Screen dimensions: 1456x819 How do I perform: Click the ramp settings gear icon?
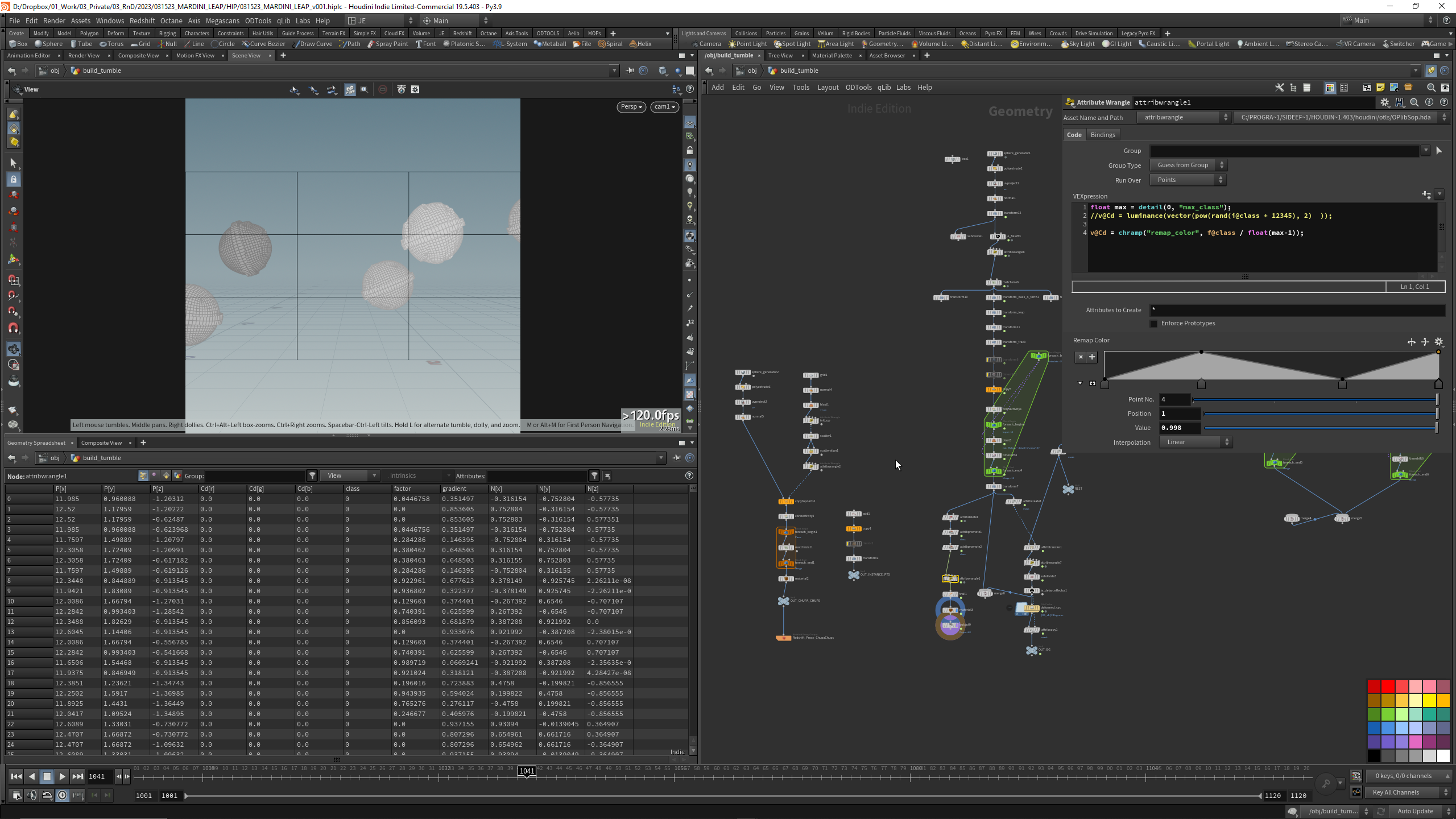(x=1439, y=342)
